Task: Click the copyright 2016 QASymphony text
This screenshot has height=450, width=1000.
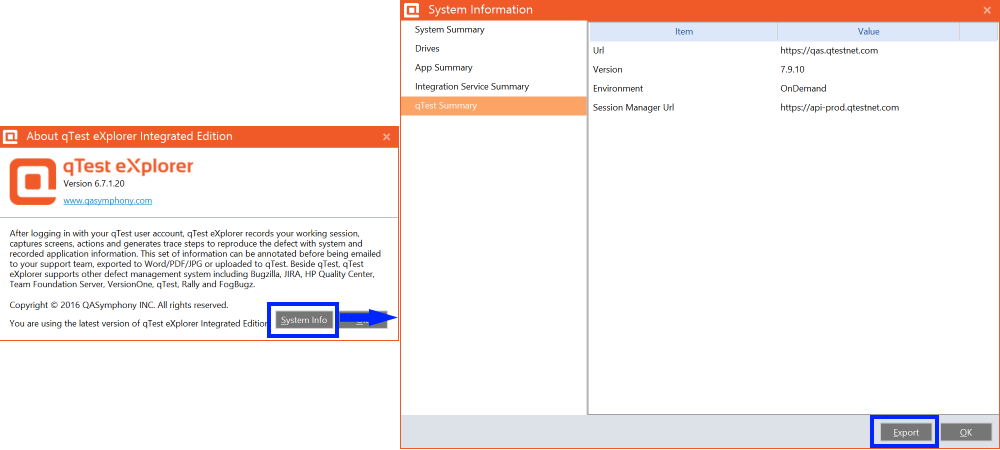Action: (x=119, y=305)
